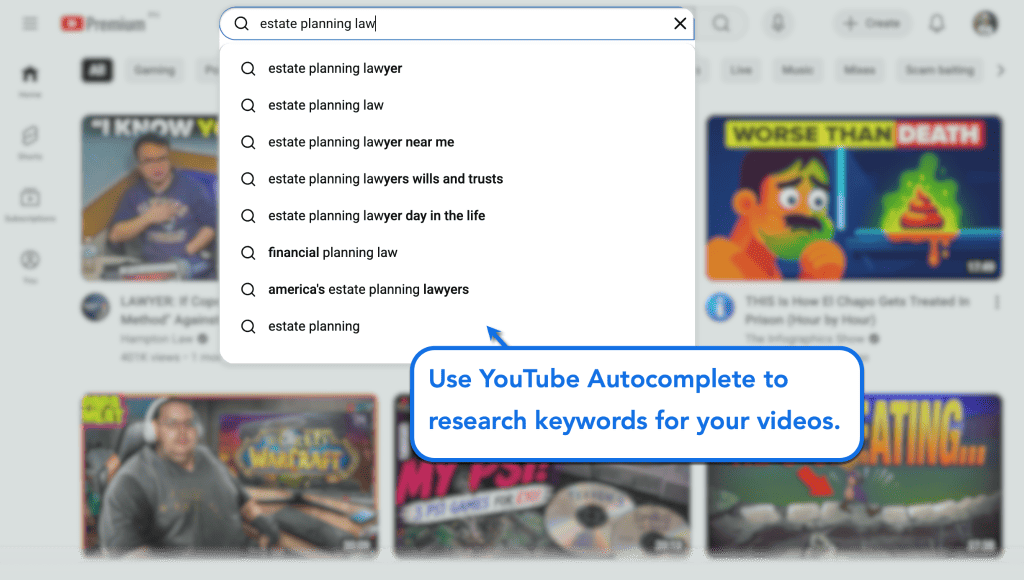Image resolution: width=1024 pixels, height=580 pixels.
Task: Choose suggestion 'estate planning lawyer'
Action: pos(457,69)
